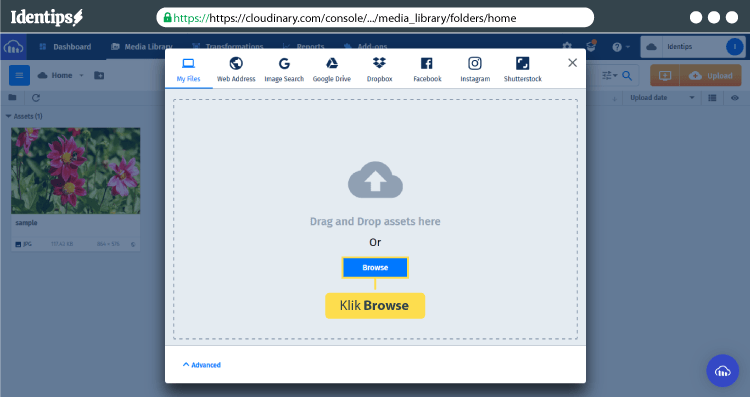Pick the Dropbox upload source
This screenshot has width=750, height=397.
(379, 69)
